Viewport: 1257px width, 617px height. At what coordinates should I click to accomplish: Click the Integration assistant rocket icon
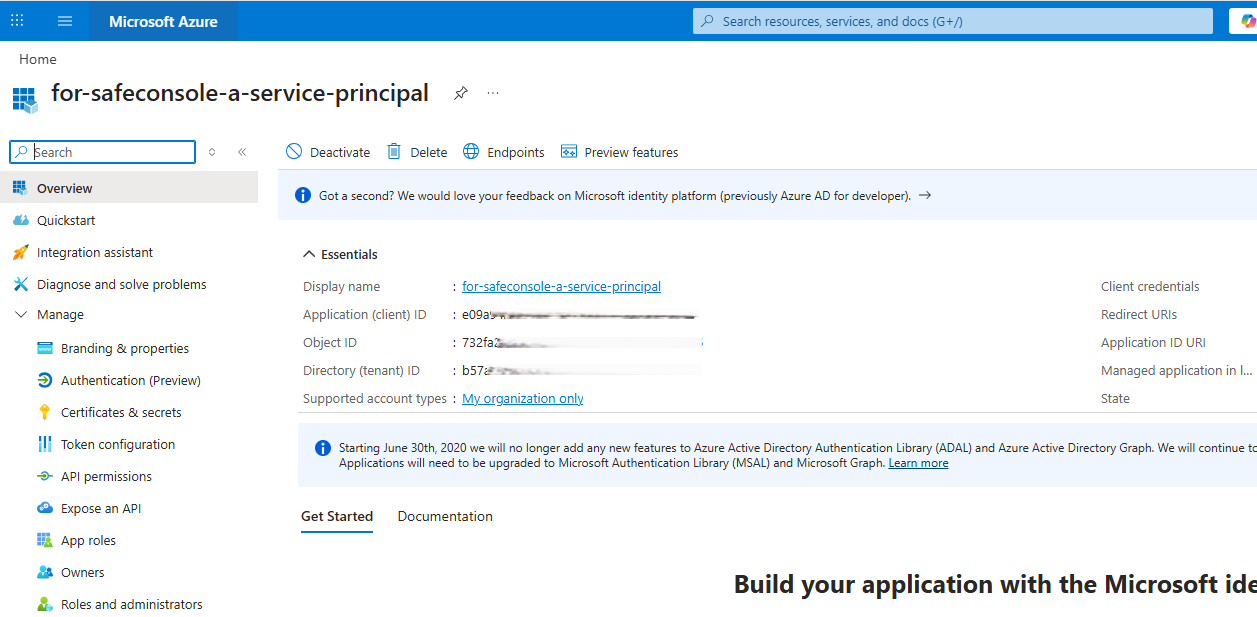tap(20, 252)
